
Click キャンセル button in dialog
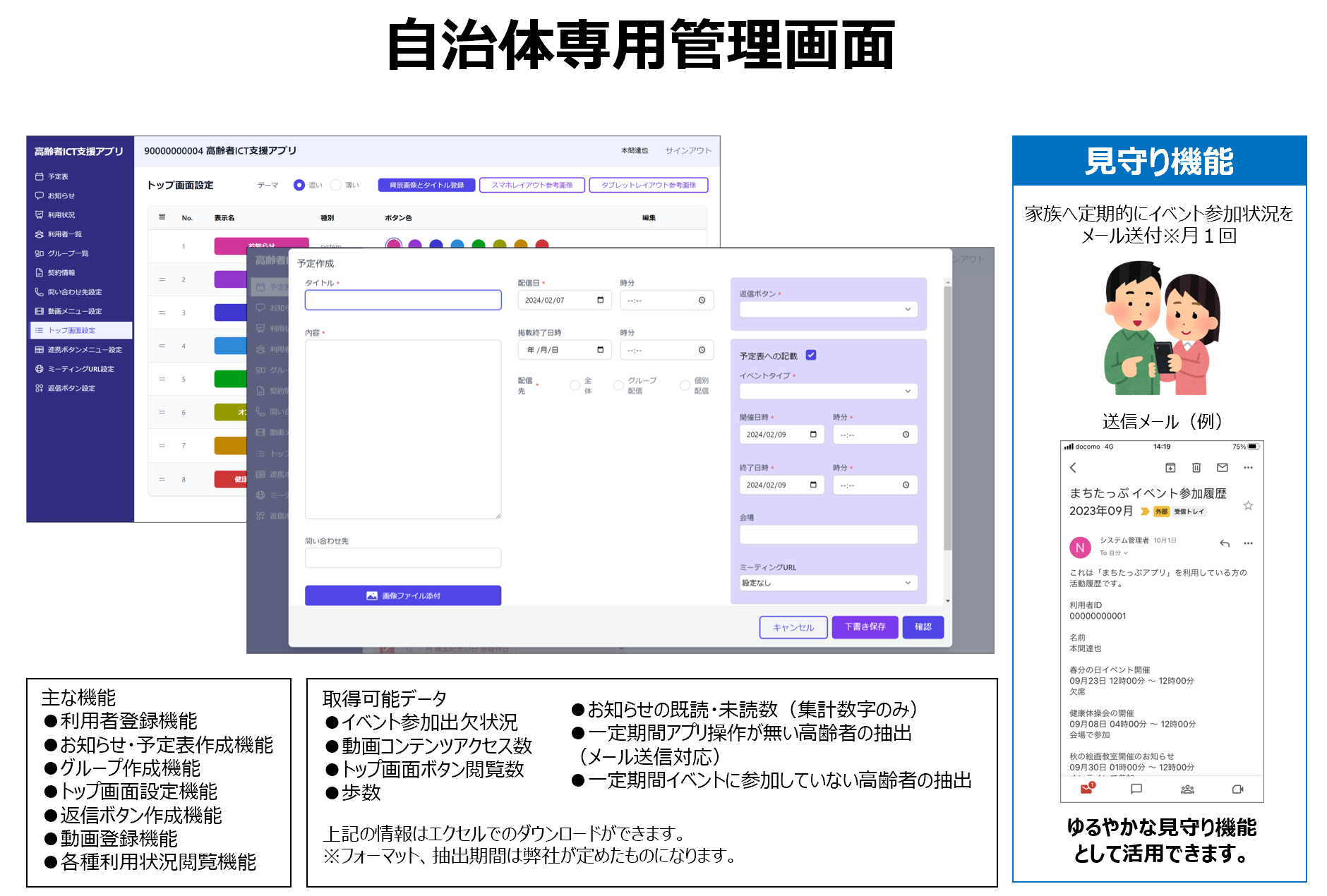793,627
